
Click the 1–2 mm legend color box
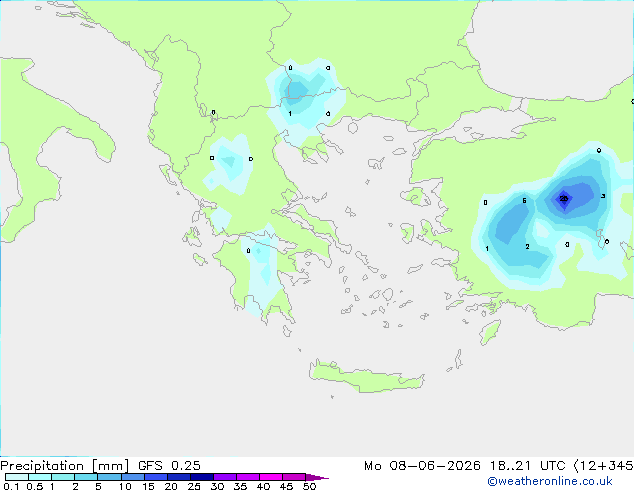[63, 477]
